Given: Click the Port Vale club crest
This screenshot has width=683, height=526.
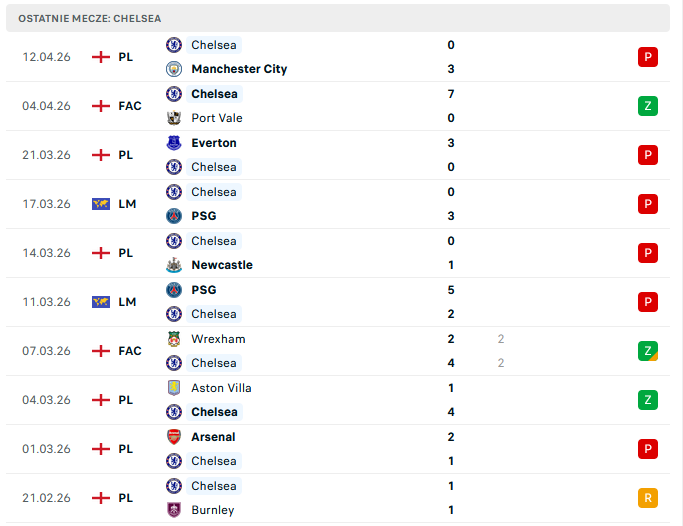Looking at the screenshot, I should [x=174, y=118].
